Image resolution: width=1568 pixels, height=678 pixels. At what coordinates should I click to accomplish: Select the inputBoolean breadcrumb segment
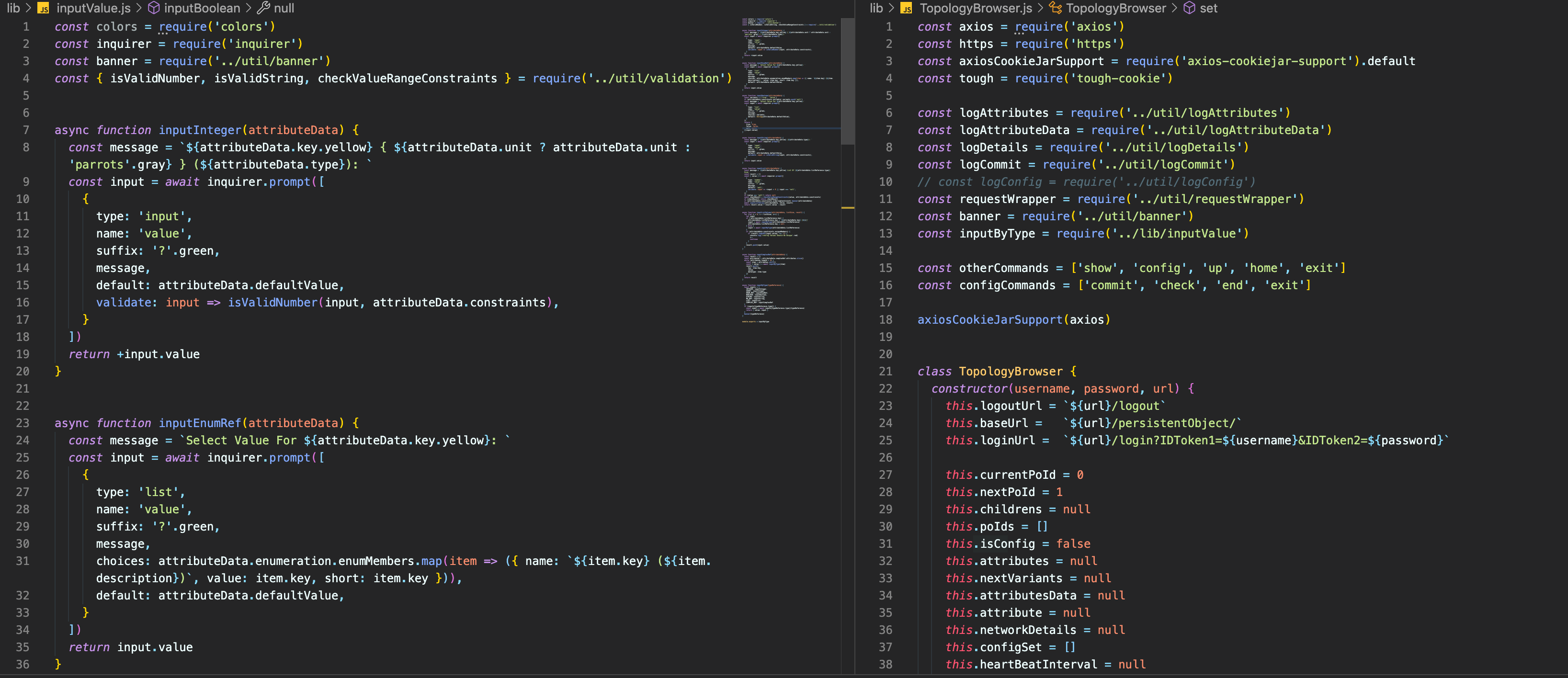[x=202, y=9]
